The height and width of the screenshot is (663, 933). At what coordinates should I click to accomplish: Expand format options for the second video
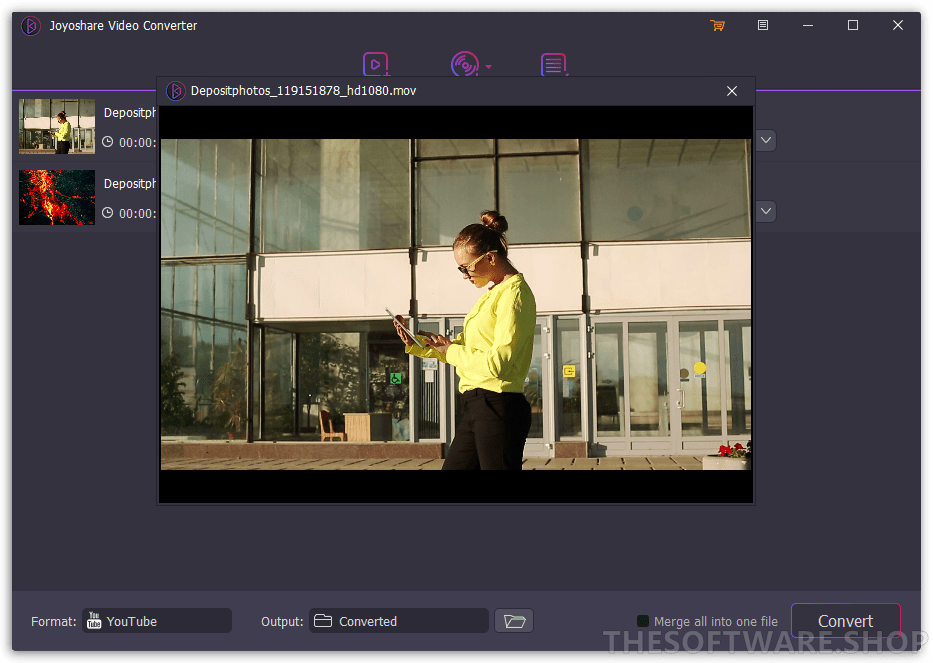[765, 211]
